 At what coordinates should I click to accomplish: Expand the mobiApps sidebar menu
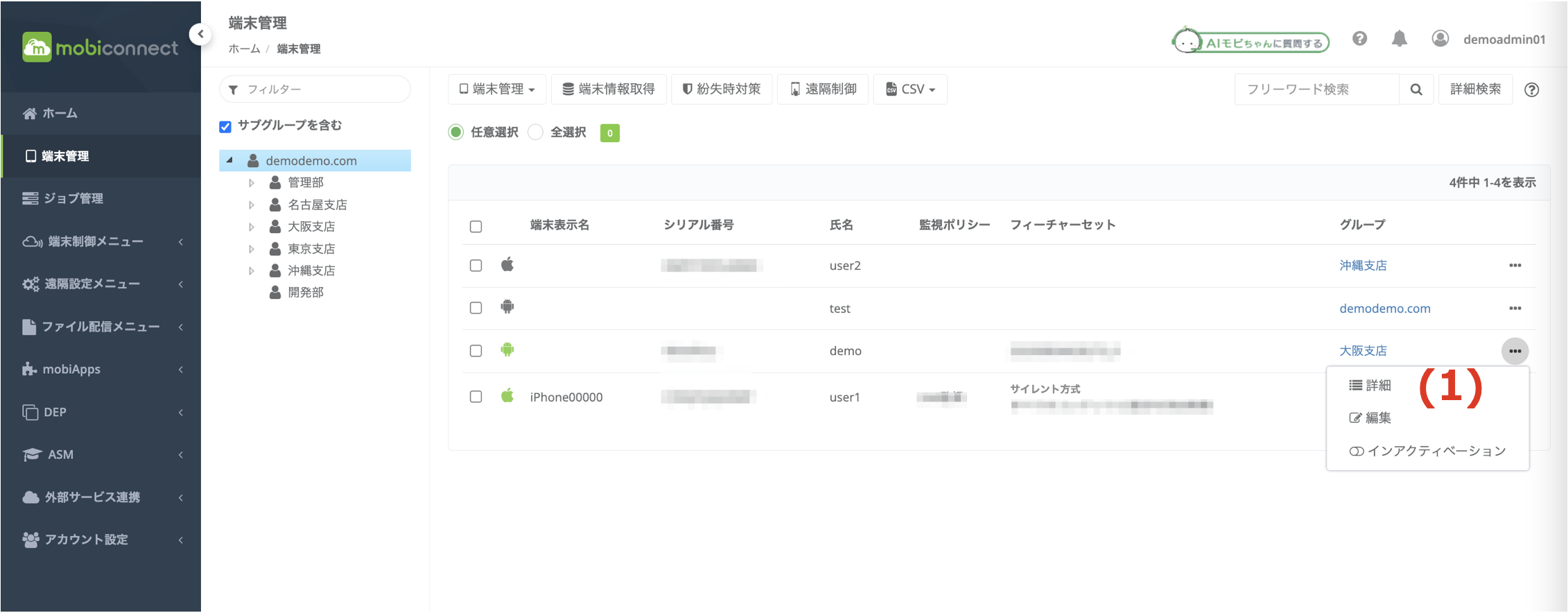pyautogui.click(x=101, y=370)
